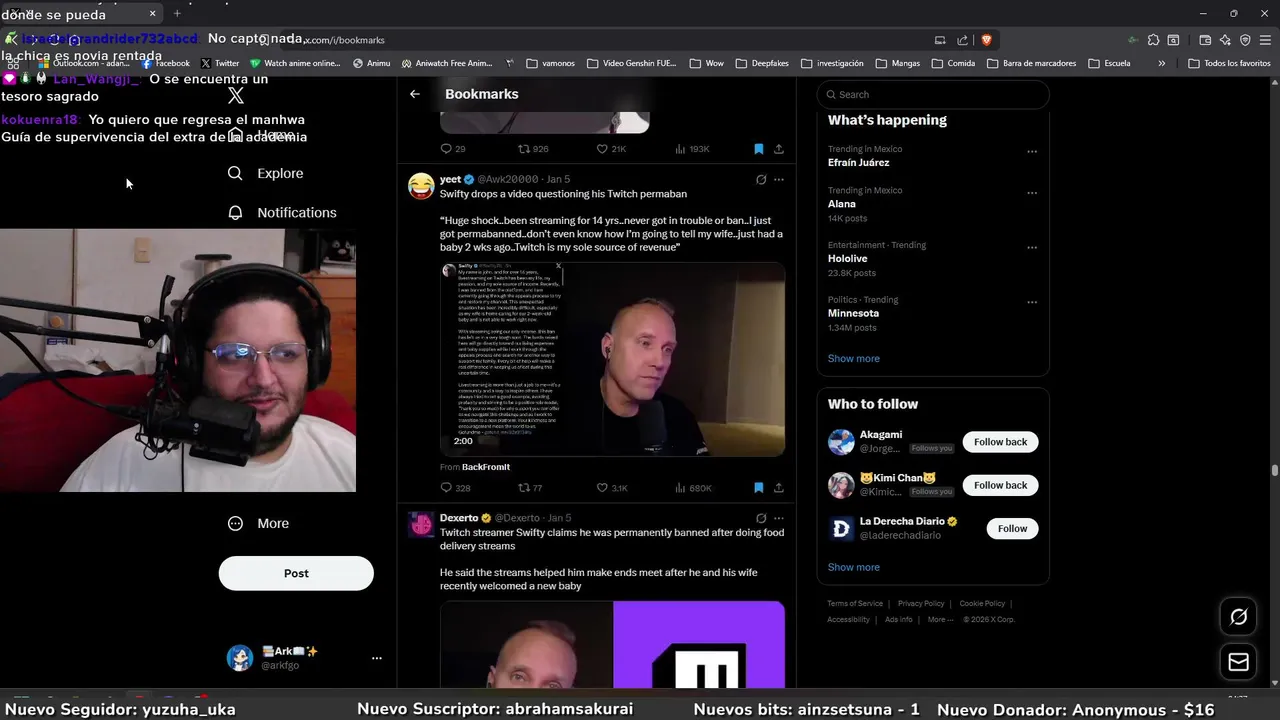This screenshot has height=720, width=1280.
Task: Go back using the Bookmarks arrow
Action: (415, 94)
